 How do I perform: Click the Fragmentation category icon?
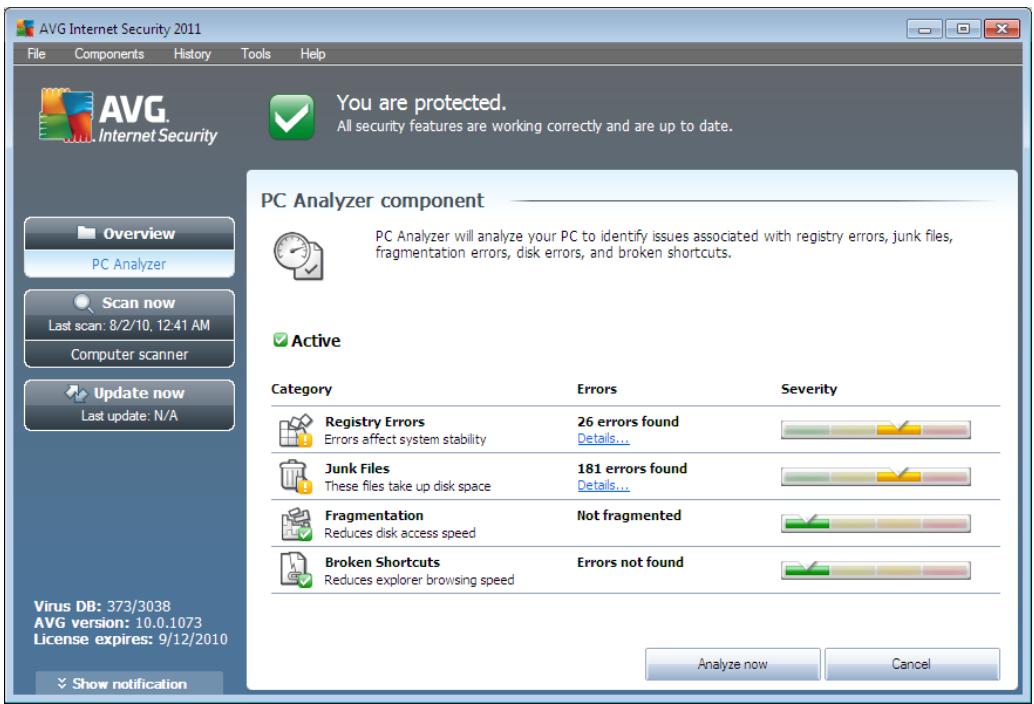point(296,524)
